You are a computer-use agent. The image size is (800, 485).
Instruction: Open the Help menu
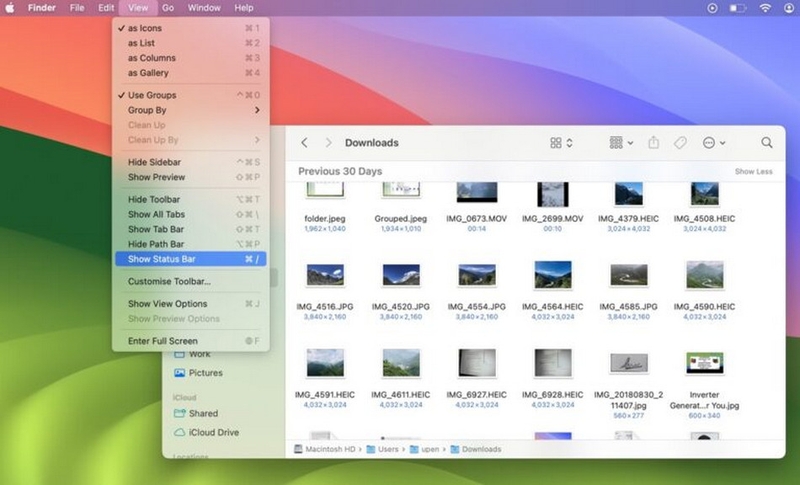point(244,8)
